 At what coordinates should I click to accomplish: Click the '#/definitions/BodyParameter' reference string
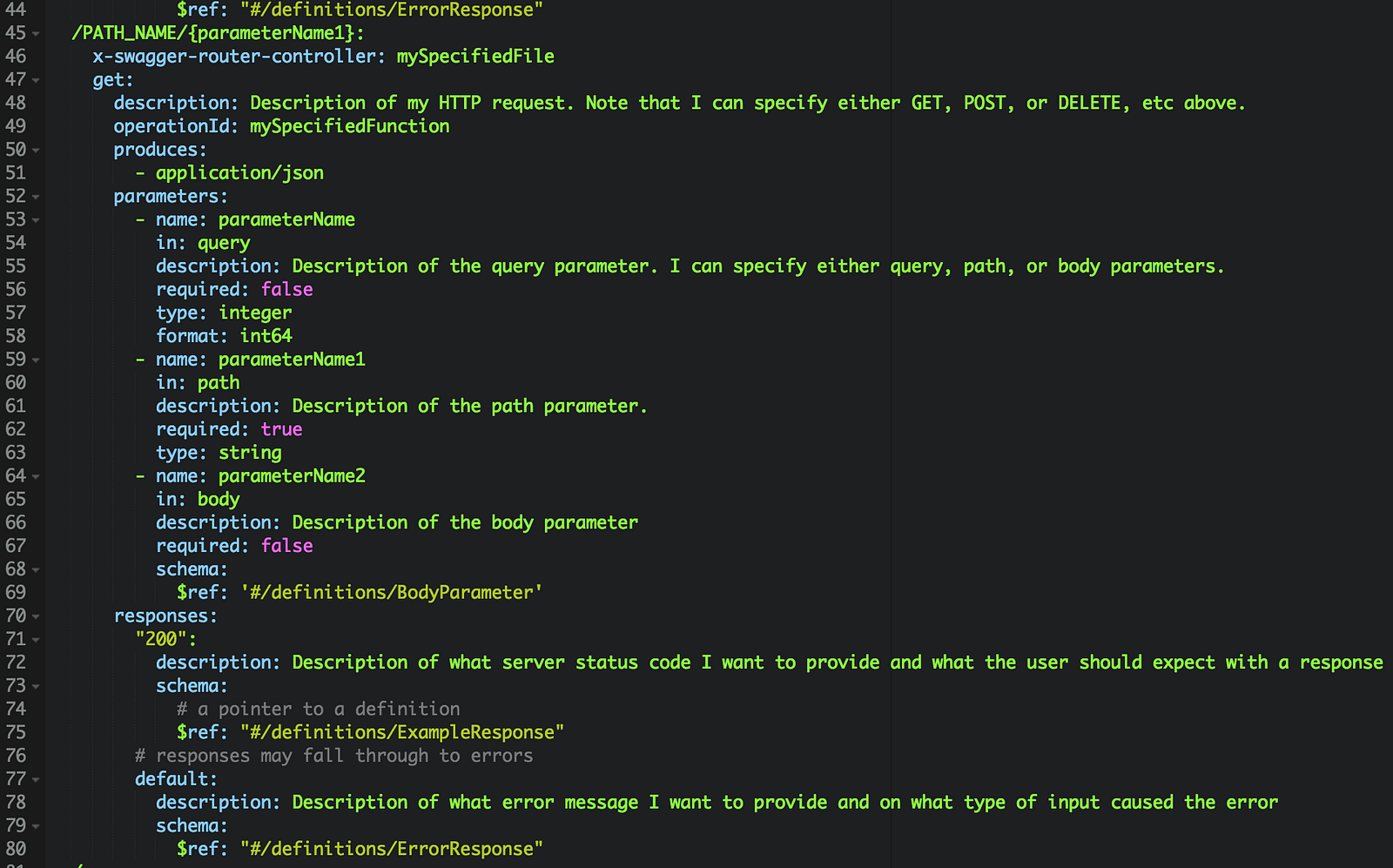pos(391,593)
